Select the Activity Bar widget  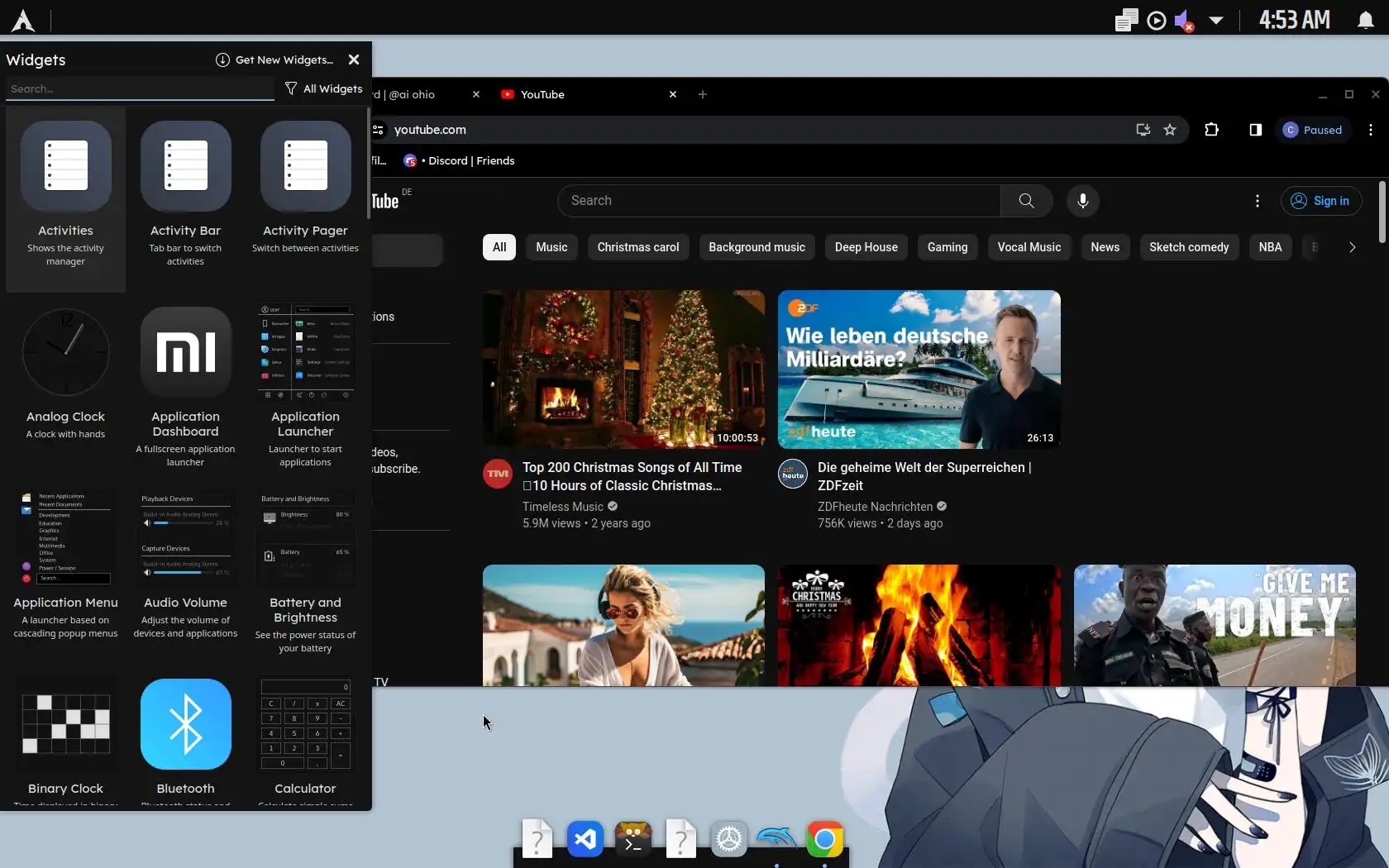click(x=185, y=198)
